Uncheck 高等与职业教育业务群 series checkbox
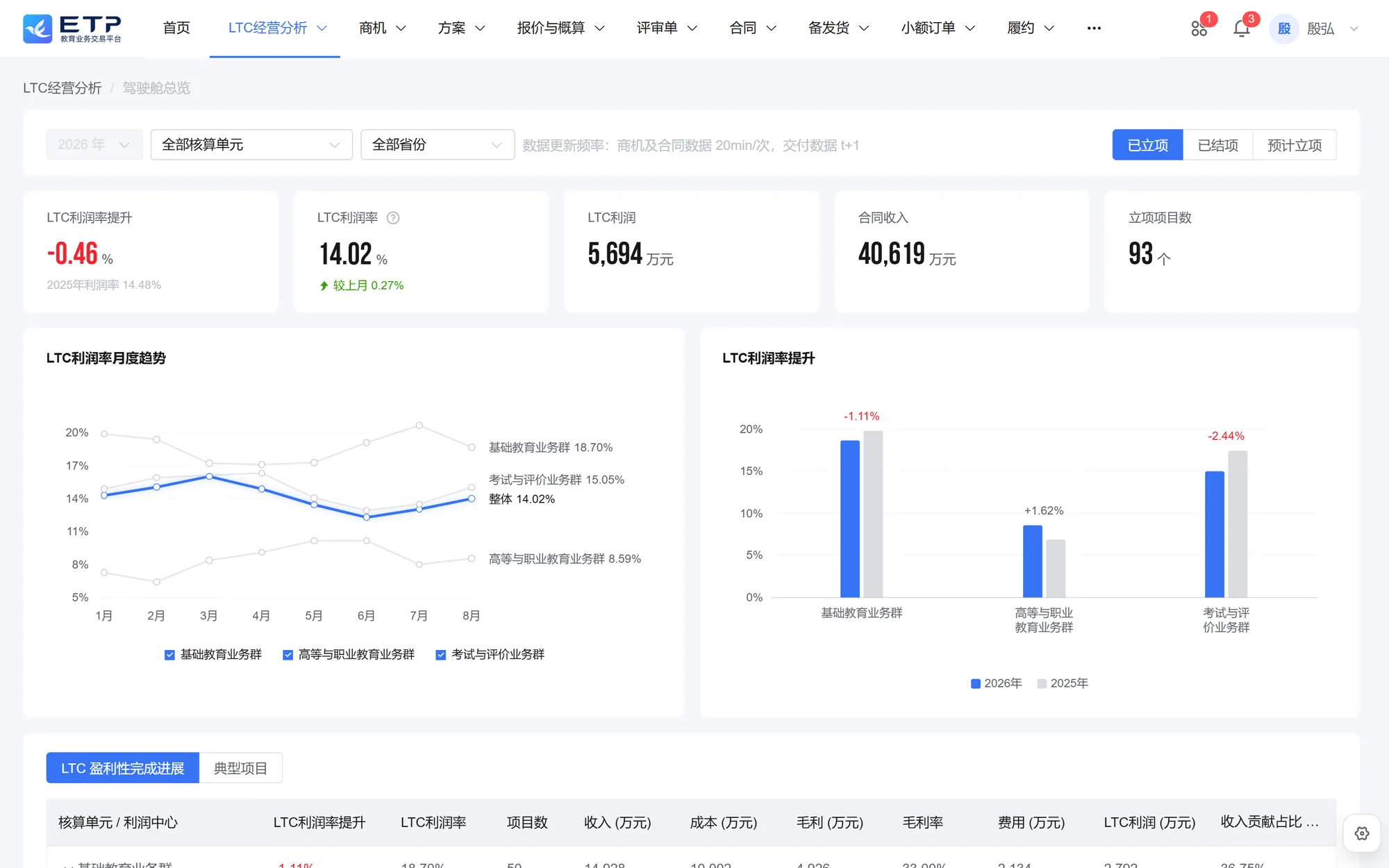 pyautogui.click(x=288, y=655)
